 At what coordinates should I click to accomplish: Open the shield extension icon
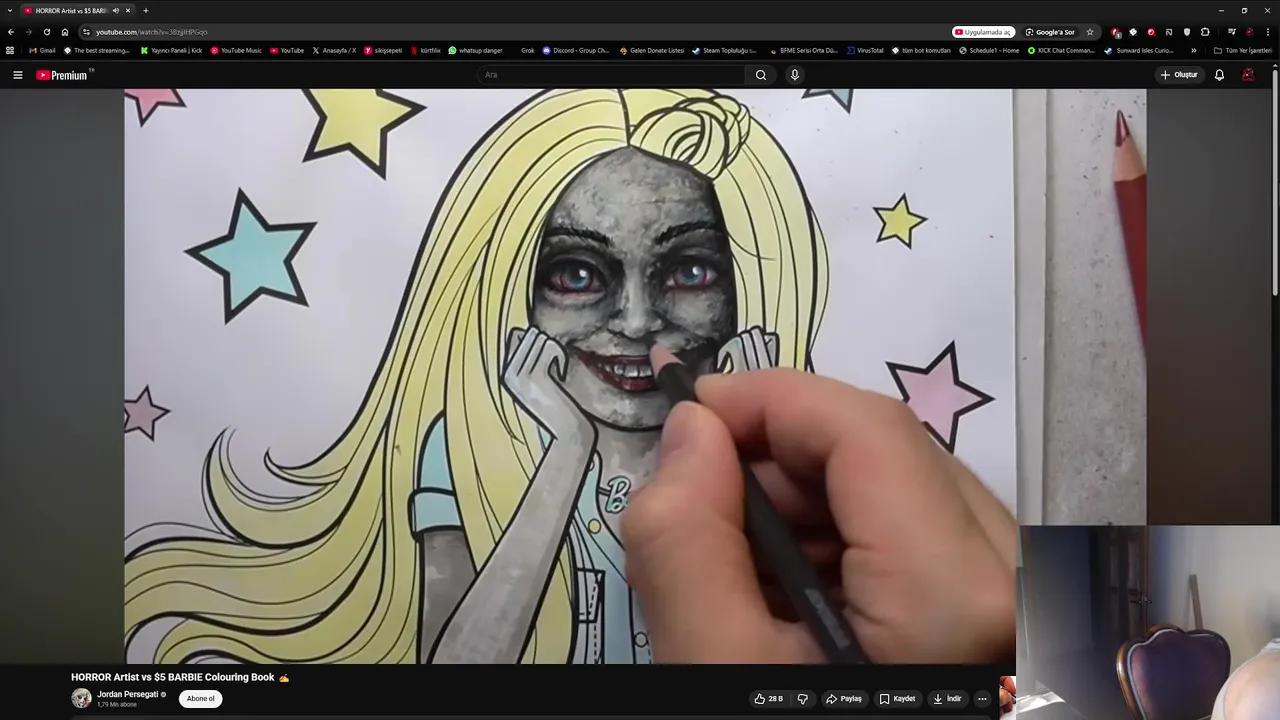(1187, 32)
